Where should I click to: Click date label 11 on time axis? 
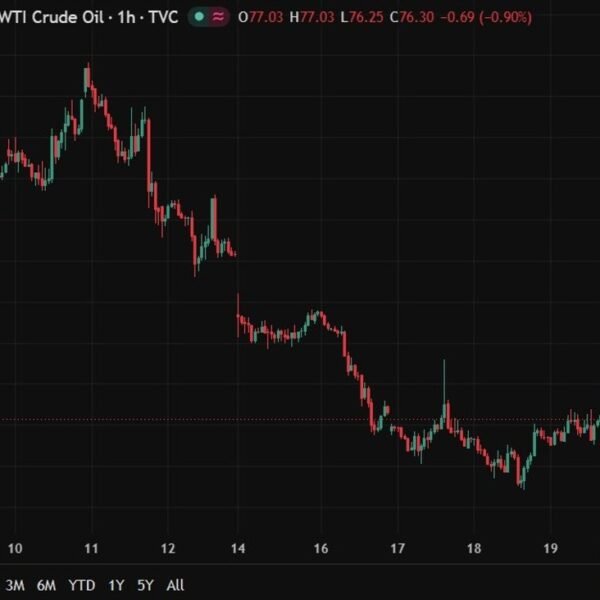(91, 548)
